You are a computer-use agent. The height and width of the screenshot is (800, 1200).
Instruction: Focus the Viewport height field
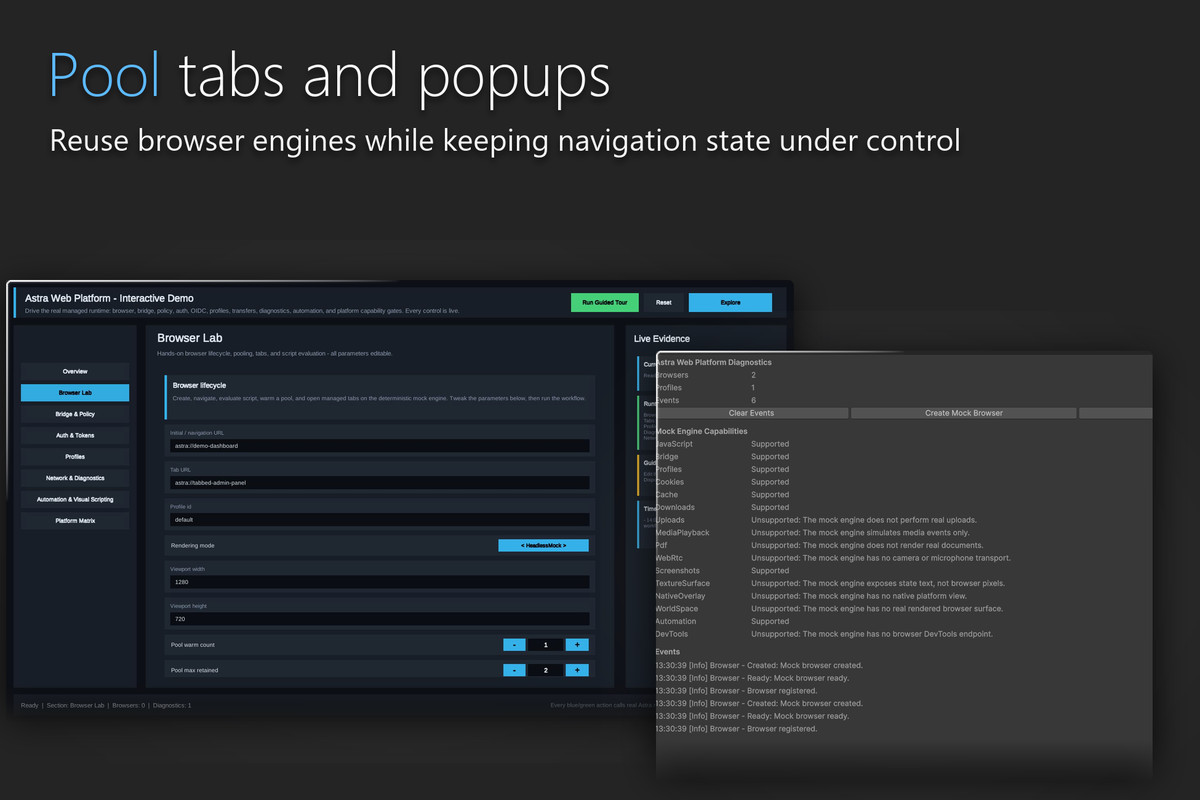379,619
